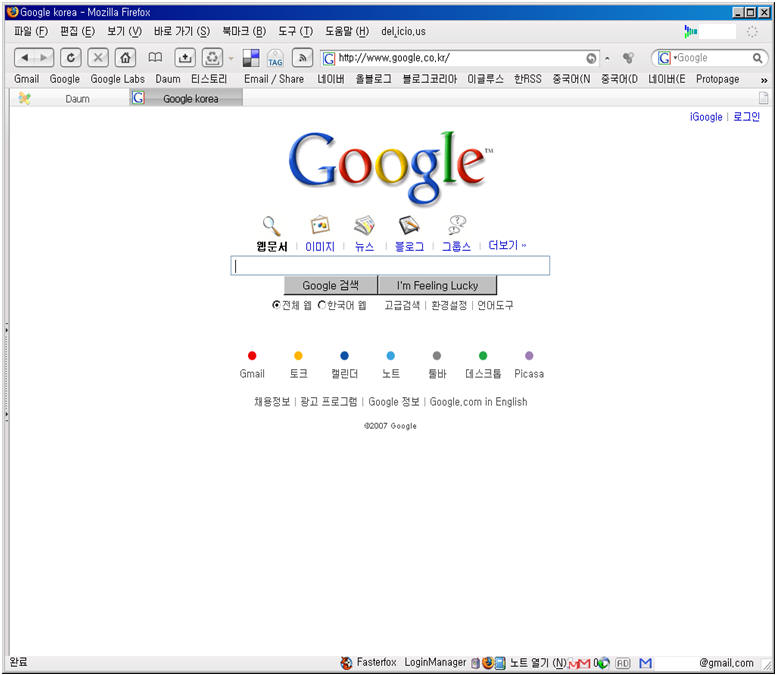This screenshot has height=675, width=776.
Task: Open the 고급검색 advanced search link
Action: 402,305
